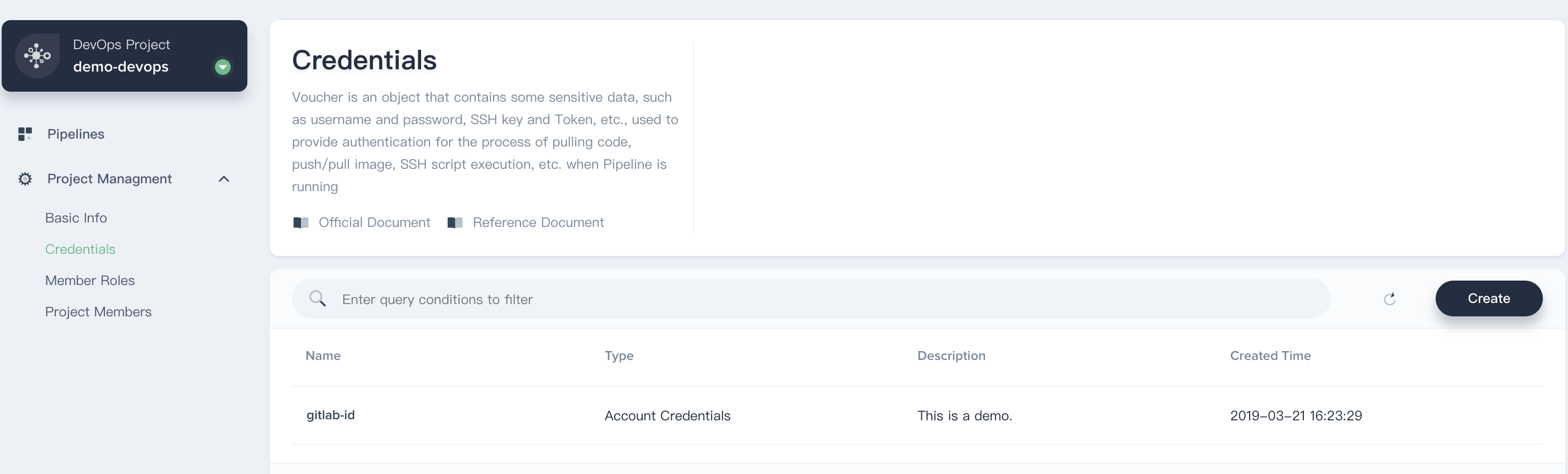Open the Reference Document link

pos(538,222)
